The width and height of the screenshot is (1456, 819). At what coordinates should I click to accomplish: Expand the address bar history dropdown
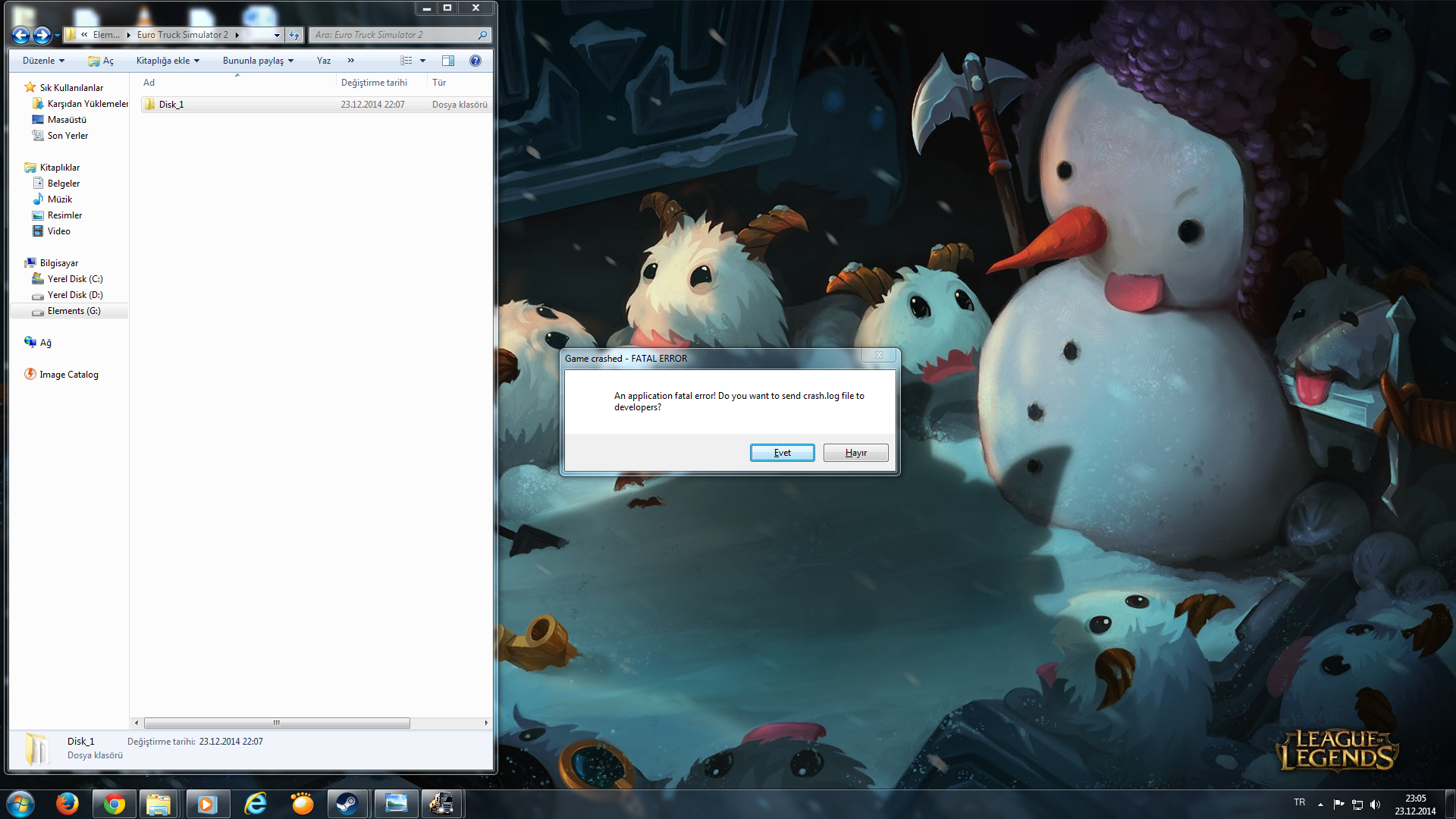point(277,35)
